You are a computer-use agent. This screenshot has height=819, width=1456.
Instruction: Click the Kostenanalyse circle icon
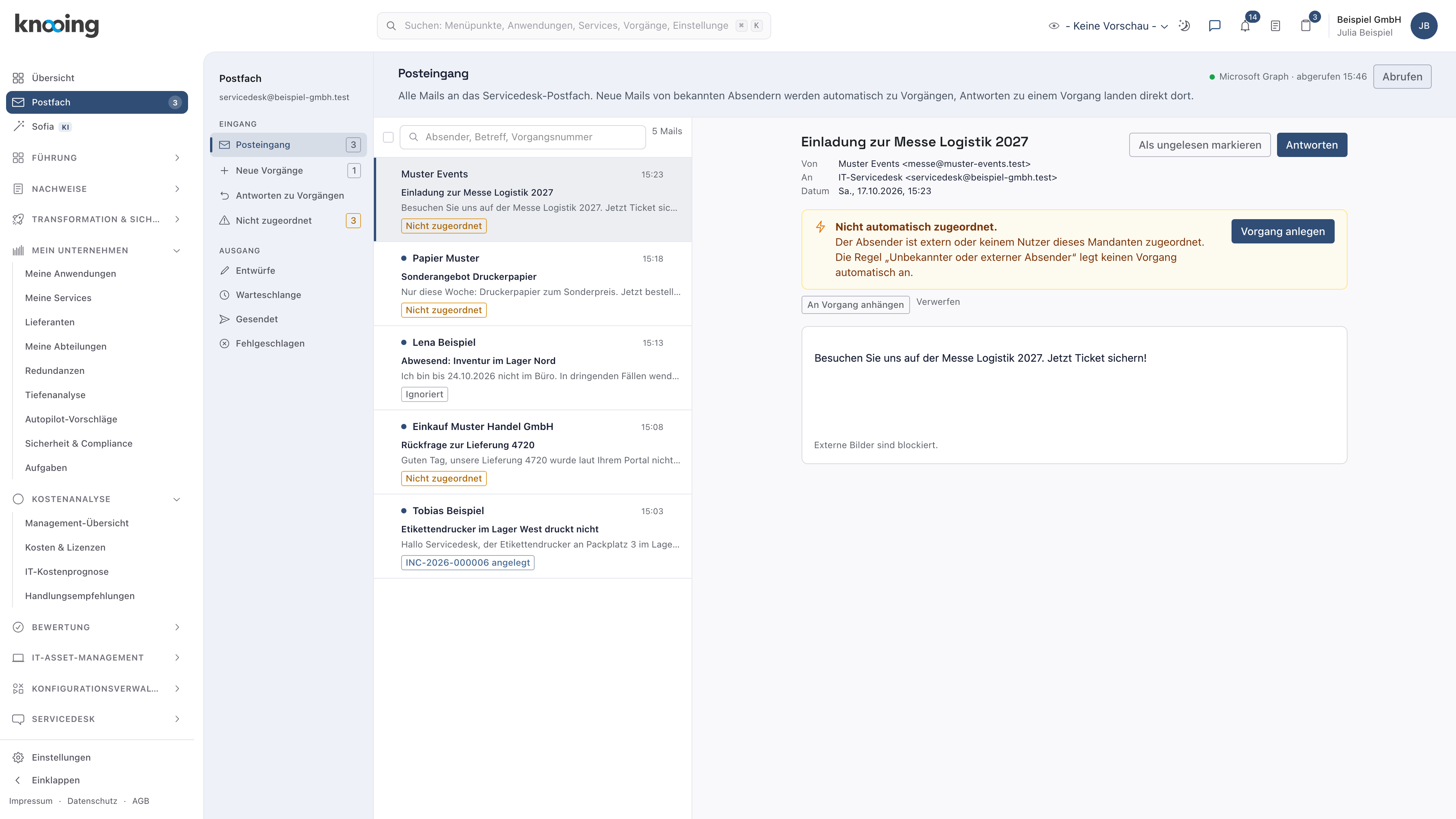pyautogui.click(x=18, y=499)
